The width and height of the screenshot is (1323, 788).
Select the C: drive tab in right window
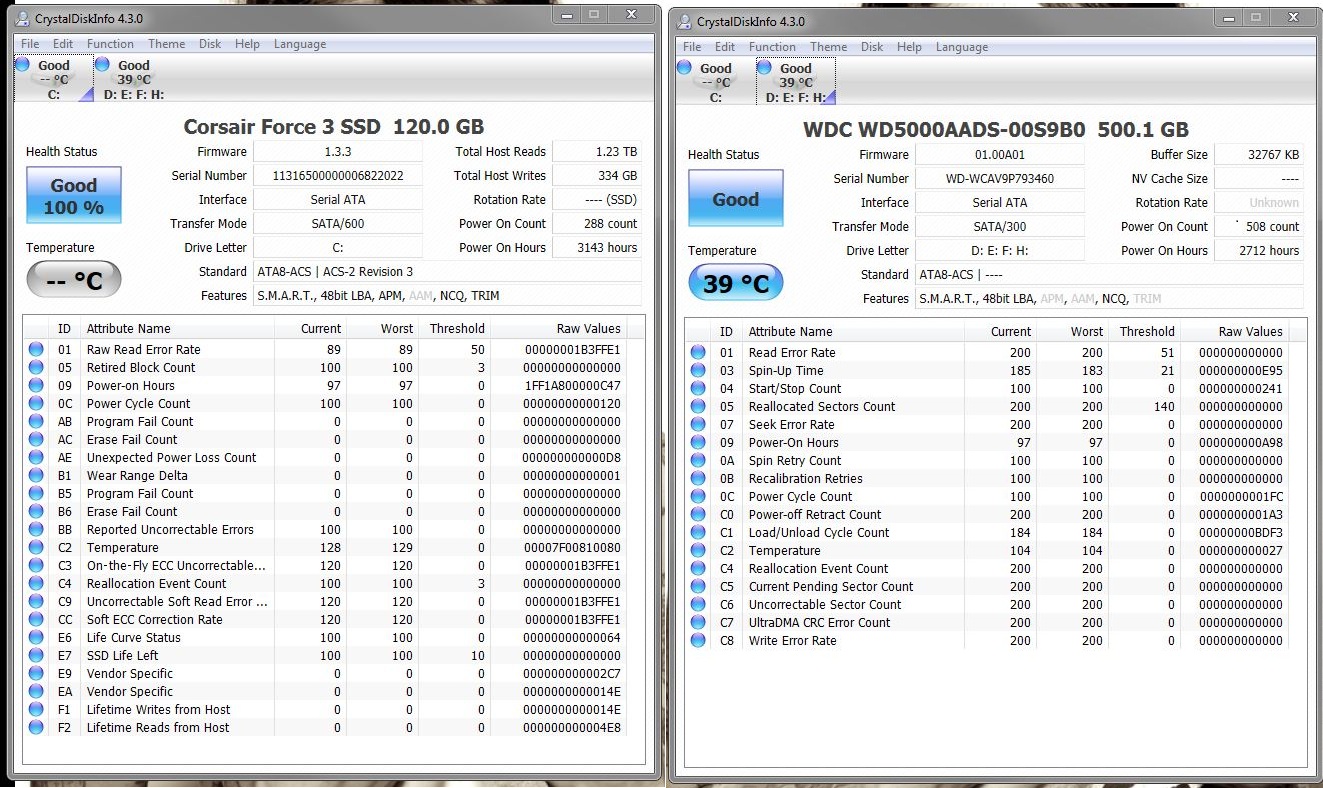[x=715, y=83]
